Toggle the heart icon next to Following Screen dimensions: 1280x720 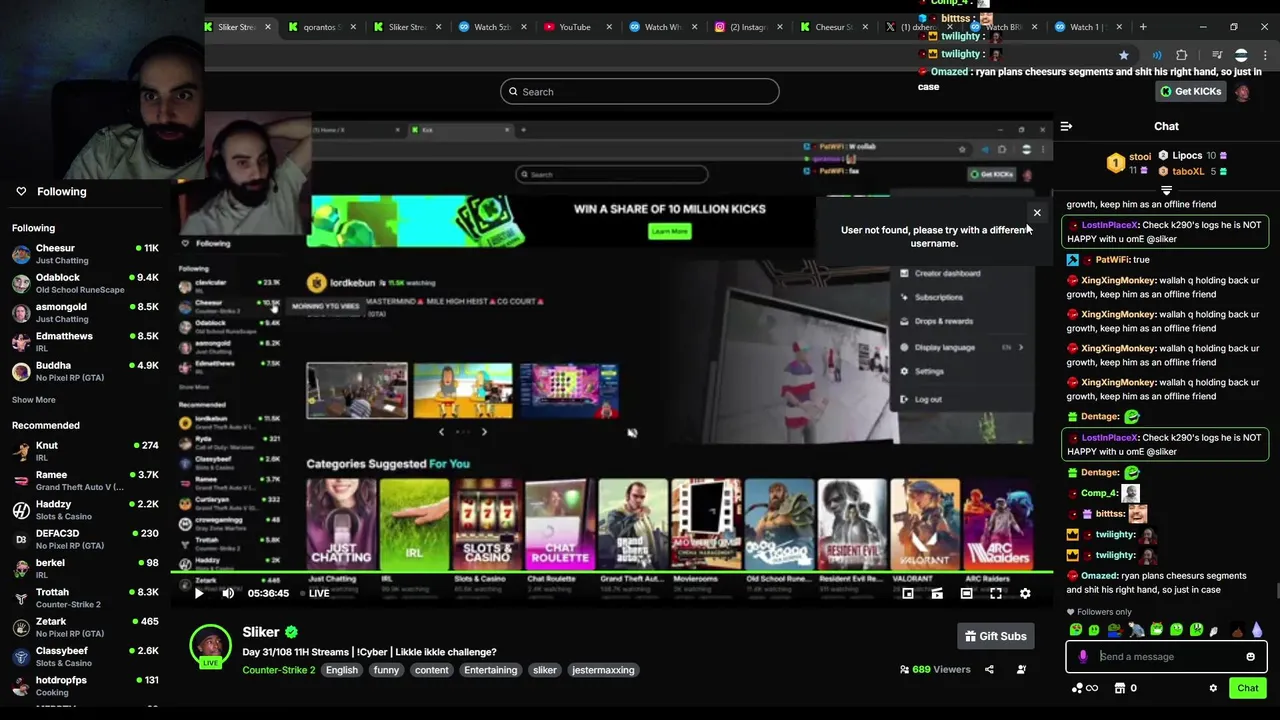(x=21, y=191)
